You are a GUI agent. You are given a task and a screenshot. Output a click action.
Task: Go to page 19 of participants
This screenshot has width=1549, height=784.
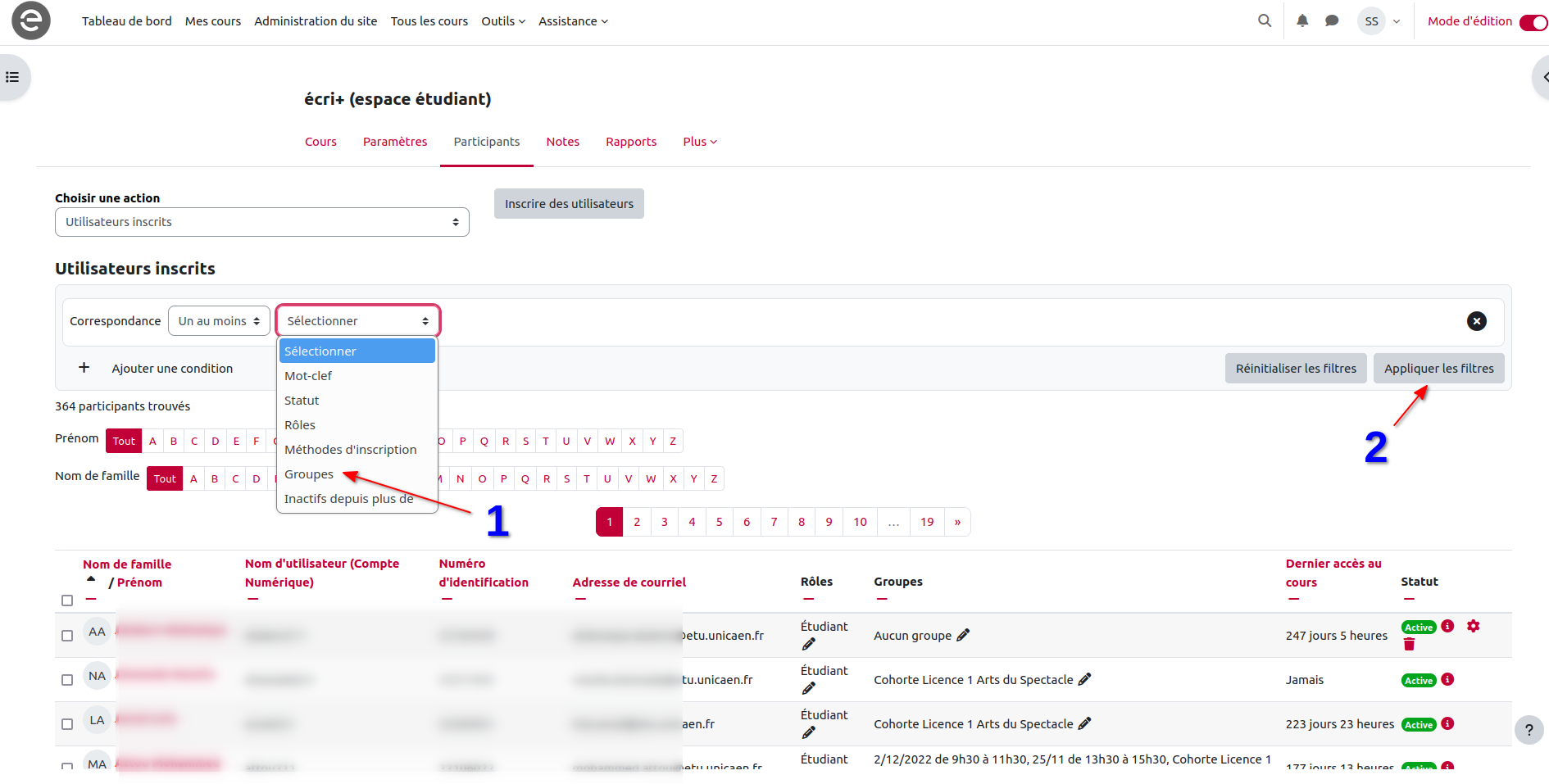[926, 522]
